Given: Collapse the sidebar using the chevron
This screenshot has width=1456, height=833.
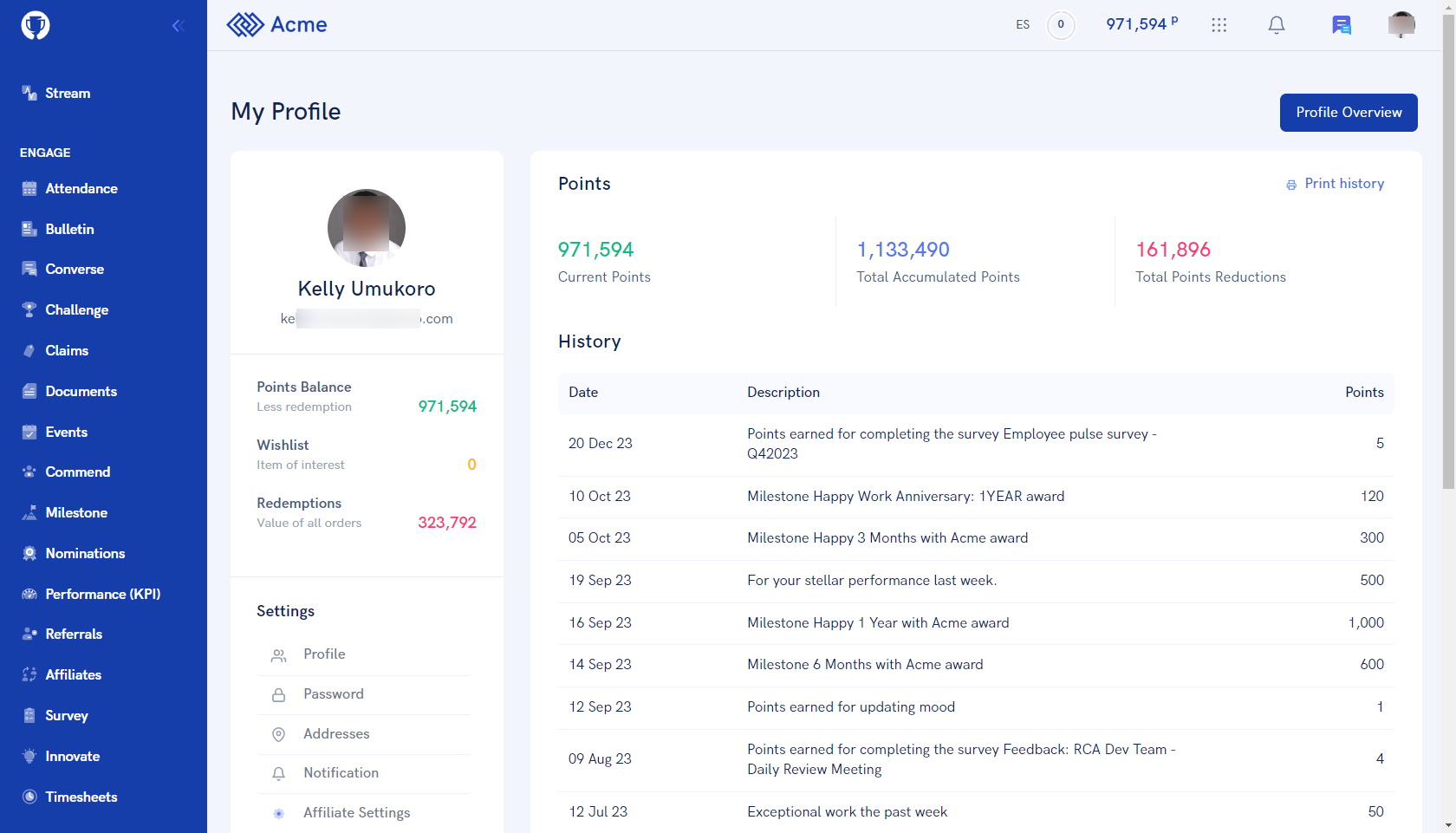Looking at the screenshot, I should point(179,25).
